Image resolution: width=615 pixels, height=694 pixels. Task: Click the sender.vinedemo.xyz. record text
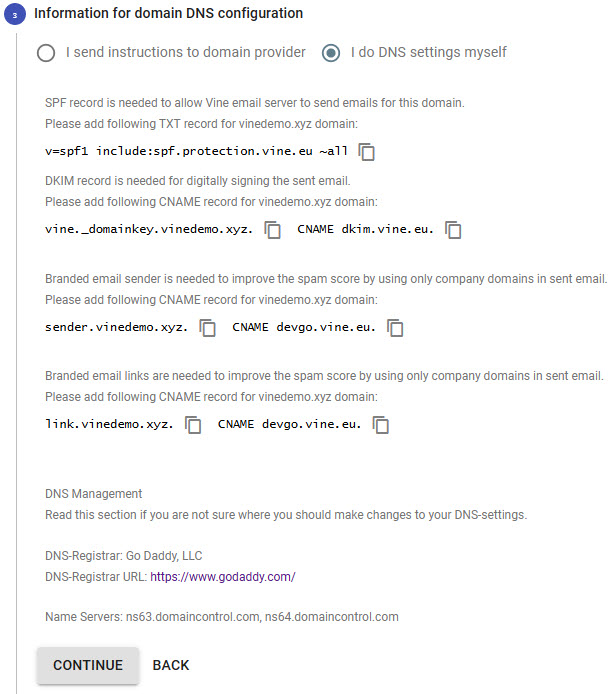116,327
